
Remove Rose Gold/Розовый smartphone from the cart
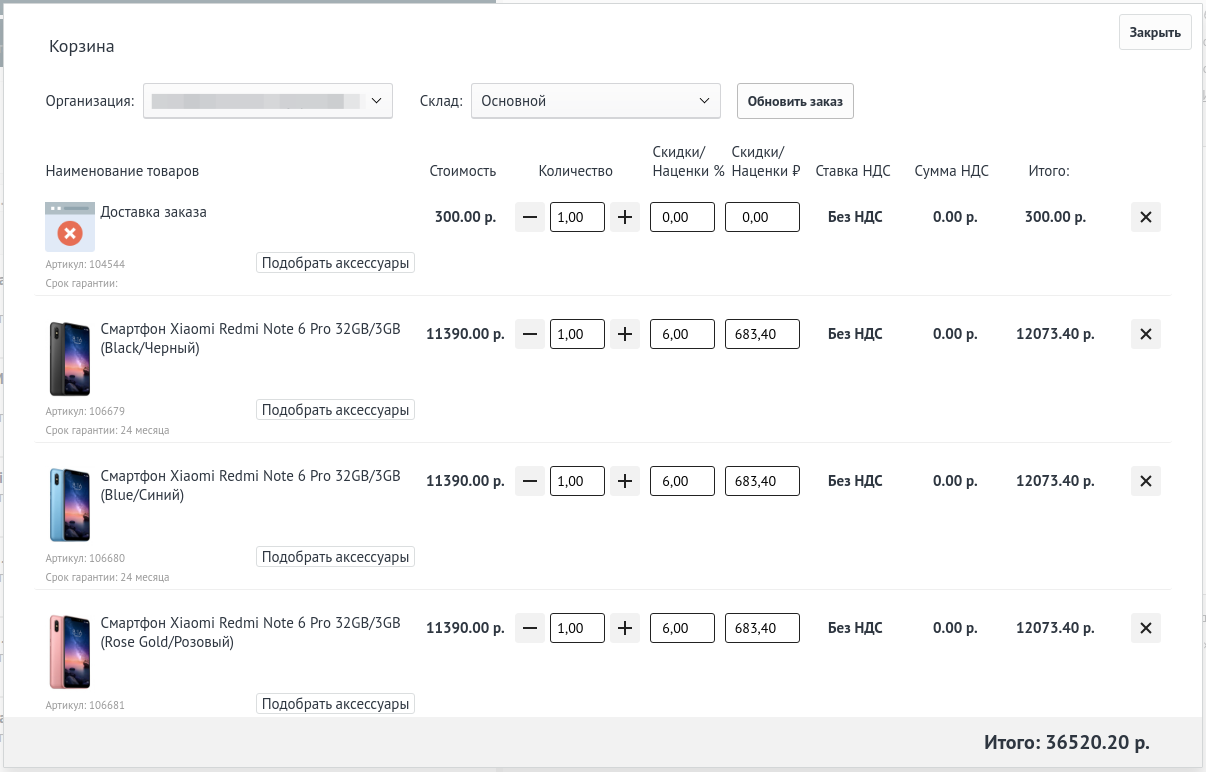point(1146,628)
